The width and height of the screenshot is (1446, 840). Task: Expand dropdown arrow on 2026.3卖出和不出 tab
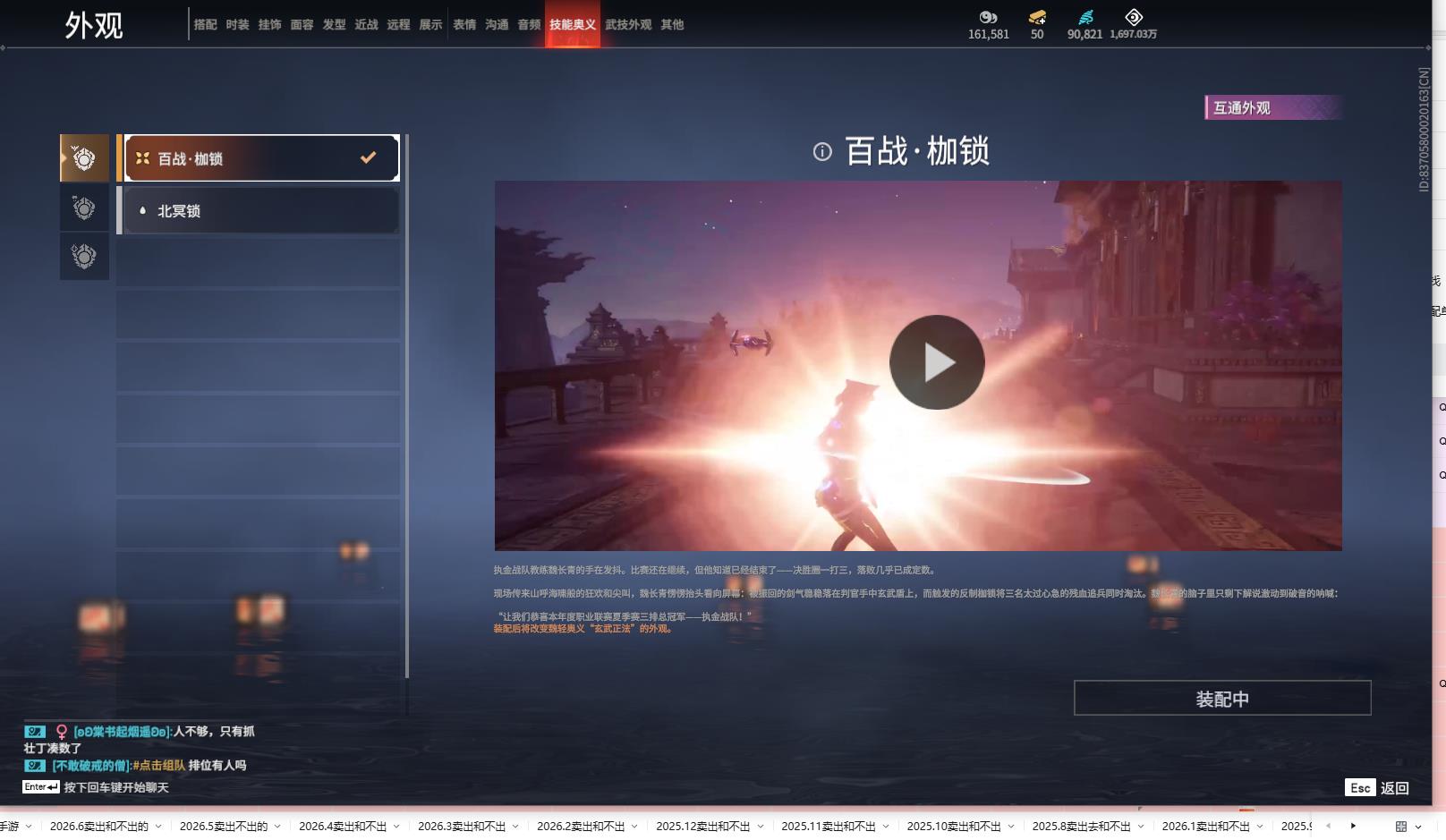pyautogui.click(x=515, y=827)
